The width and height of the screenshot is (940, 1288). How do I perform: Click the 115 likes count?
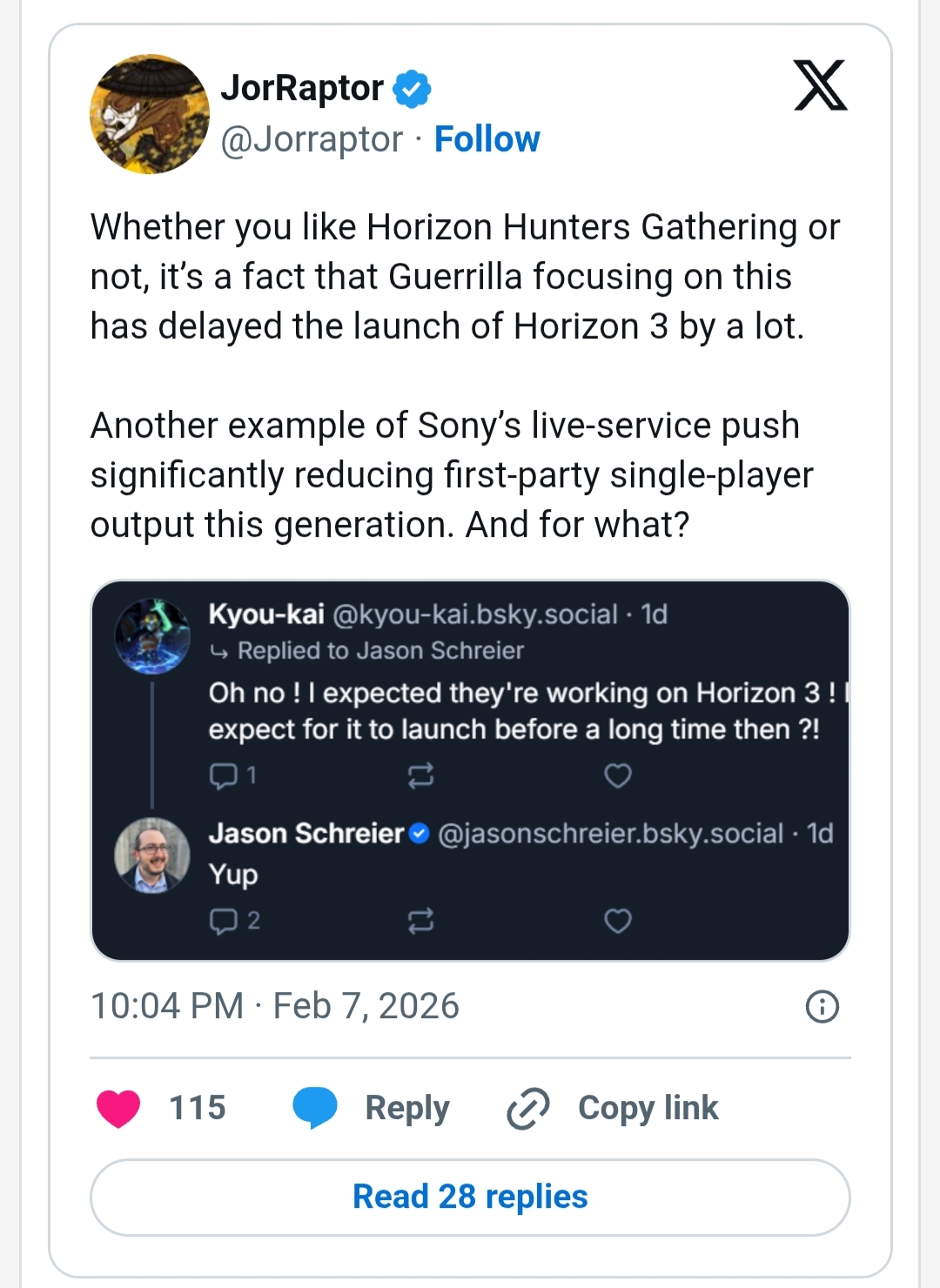click(198, 1108)
